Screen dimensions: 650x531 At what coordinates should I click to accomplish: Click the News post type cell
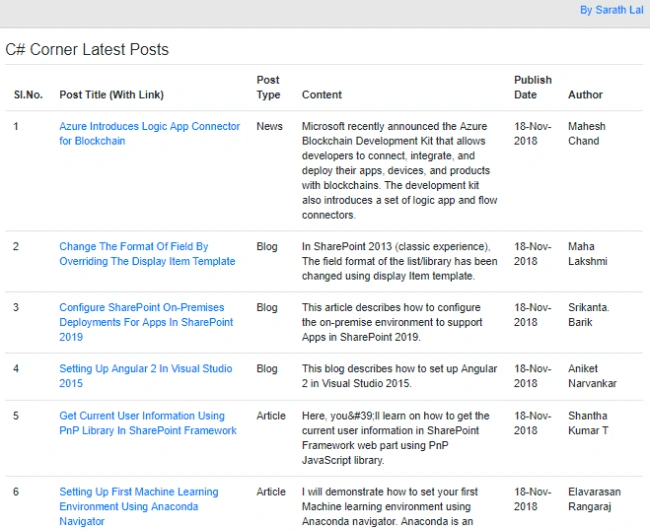(269, 126)
